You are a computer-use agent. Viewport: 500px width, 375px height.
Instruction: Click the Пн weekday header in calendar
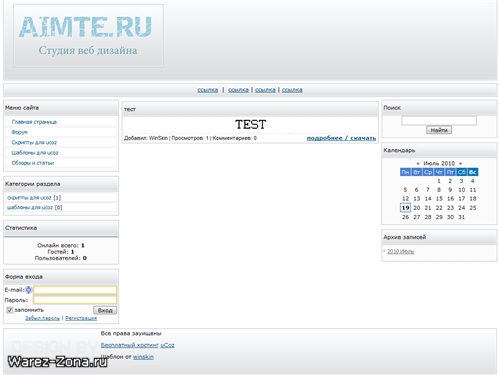(405, 172)
